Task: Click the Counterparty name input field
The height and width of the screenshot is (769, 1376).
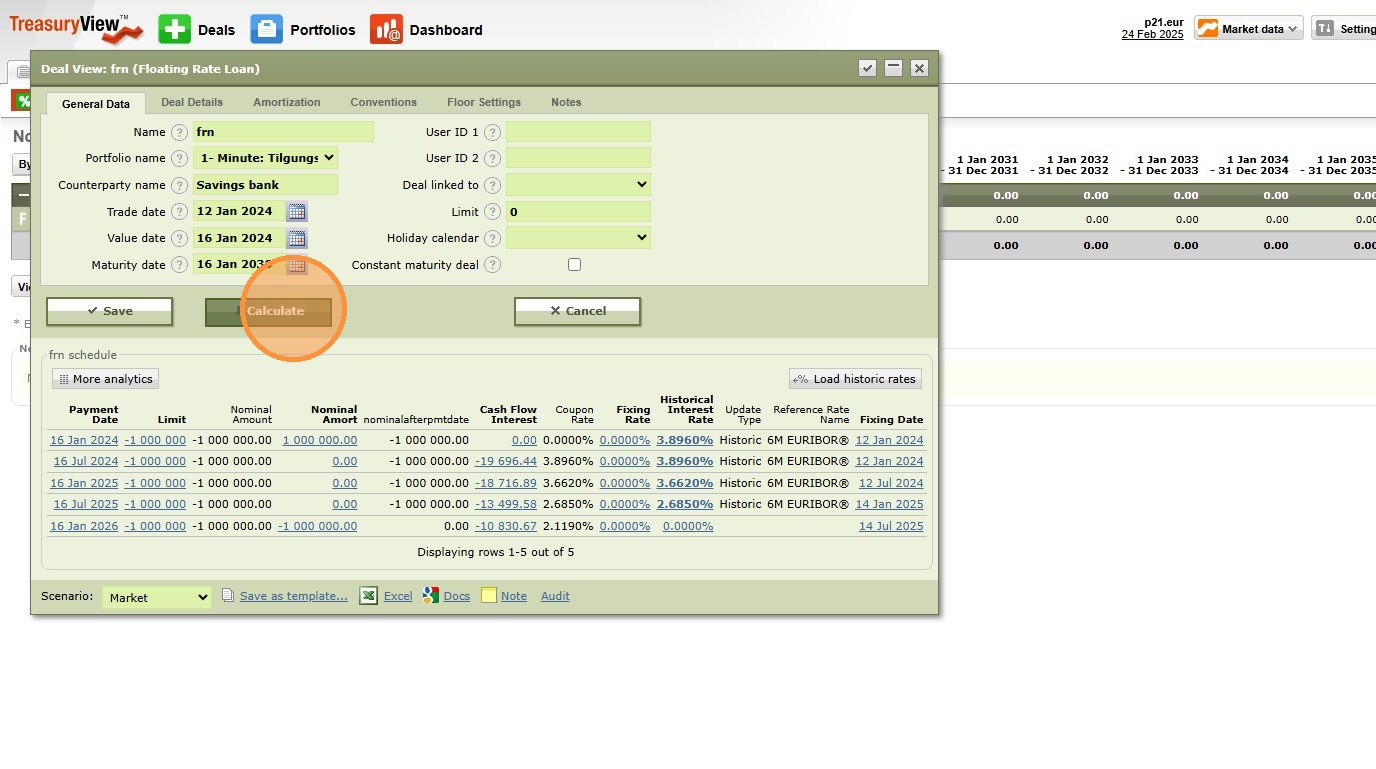Action: click(265, 185)
